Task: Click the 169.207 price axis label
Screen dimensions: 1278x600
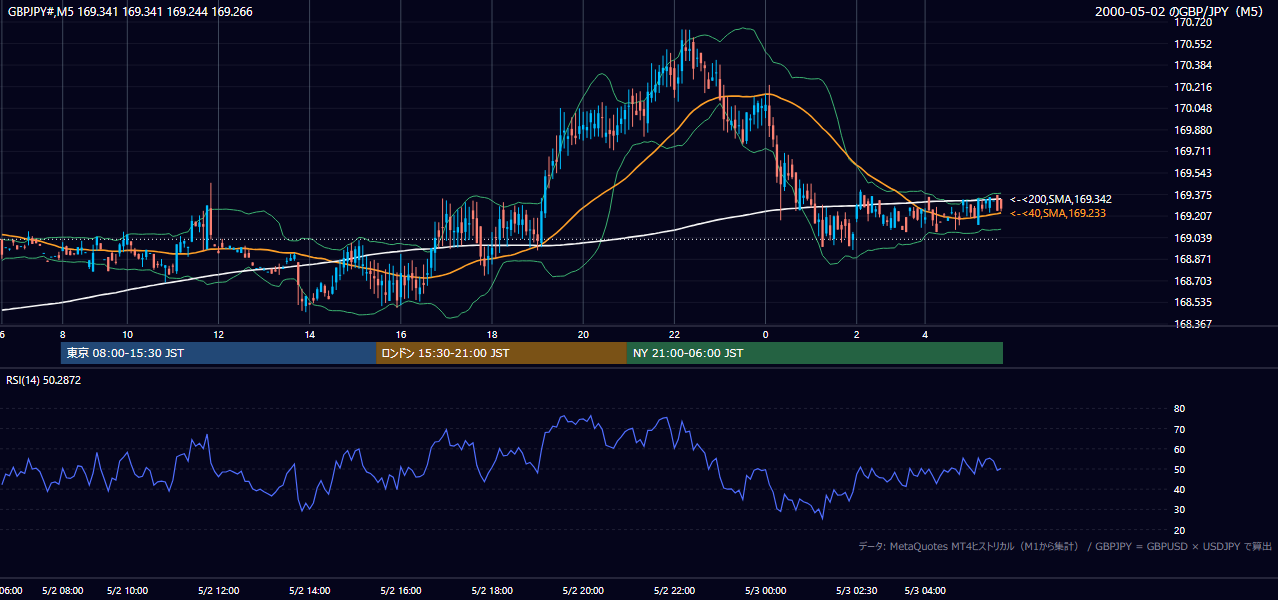Action: (1193, 216)
